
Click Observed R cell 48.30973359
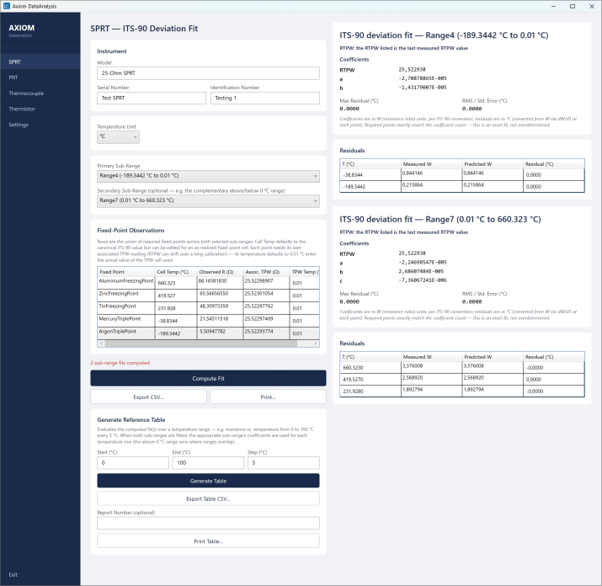pos(220,308)
